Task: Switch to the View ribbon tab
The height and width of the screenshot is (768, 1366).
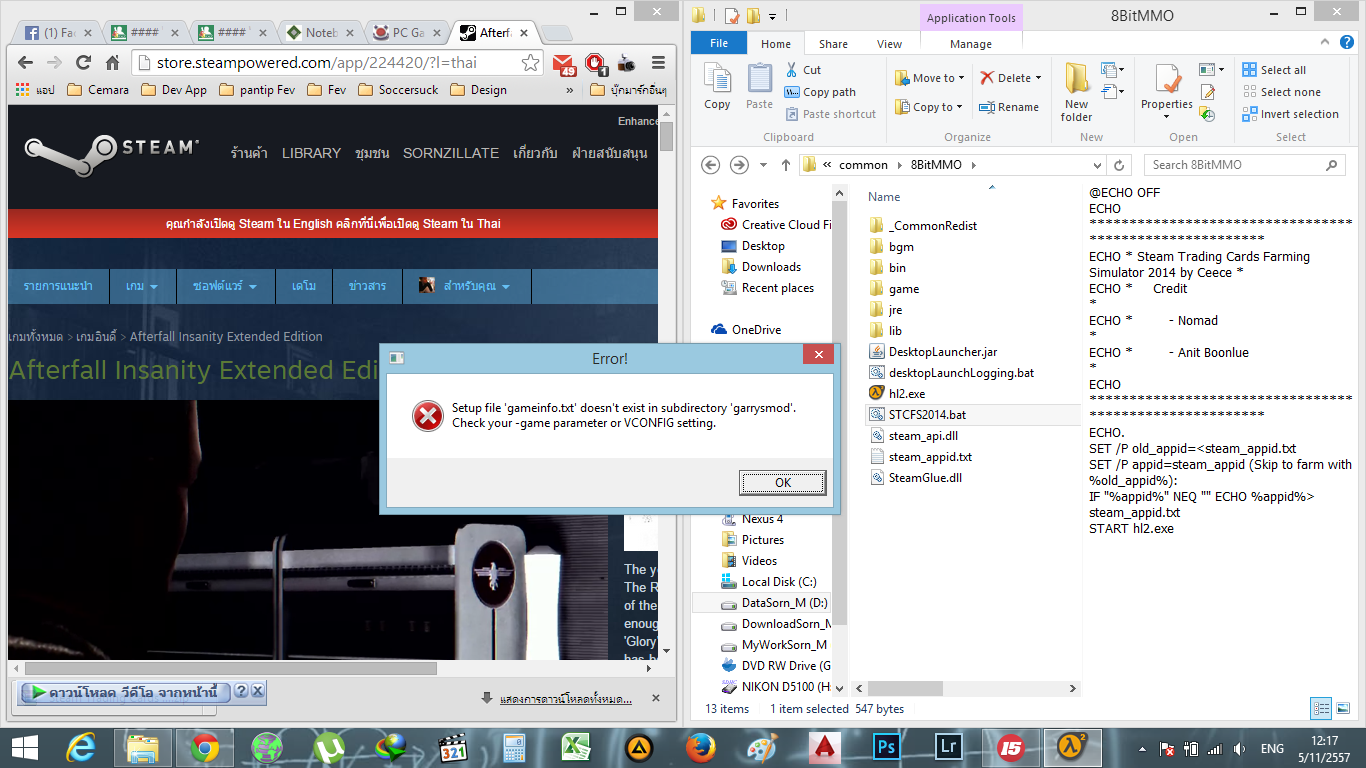Action: click(x=889, y=44)
